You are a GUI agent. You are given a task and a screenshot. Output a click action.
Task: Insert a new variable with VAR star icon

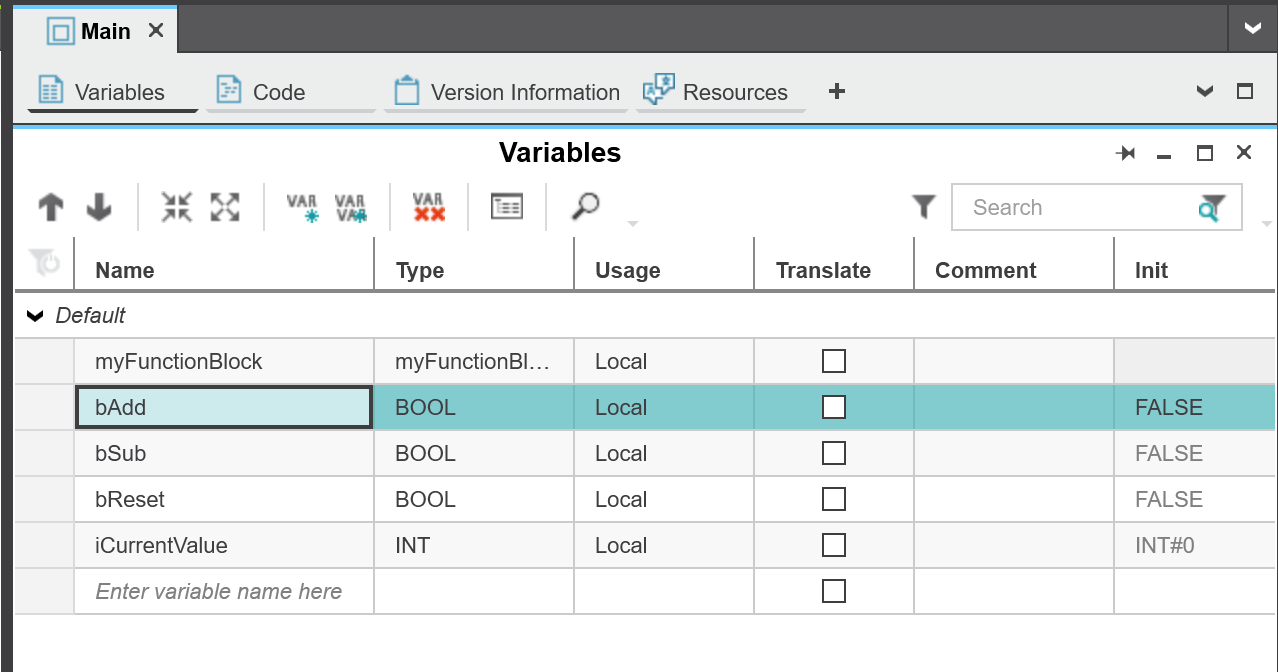(302, 207)
